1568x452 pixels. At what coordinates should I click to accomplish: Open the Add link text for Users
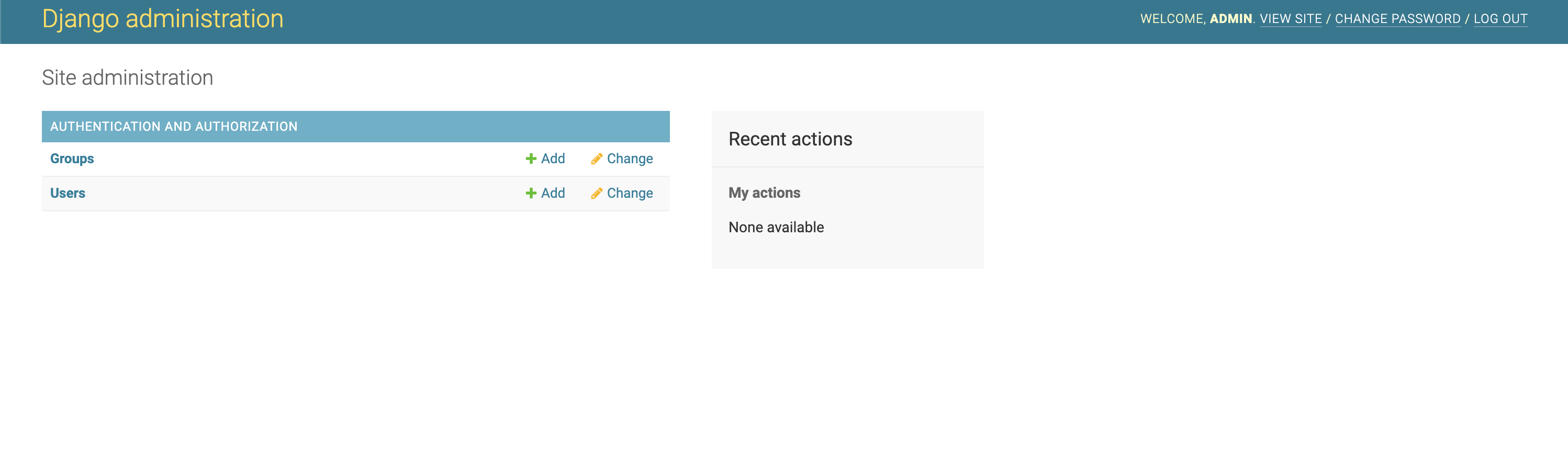pyautogui.click(x=553, y=194)
